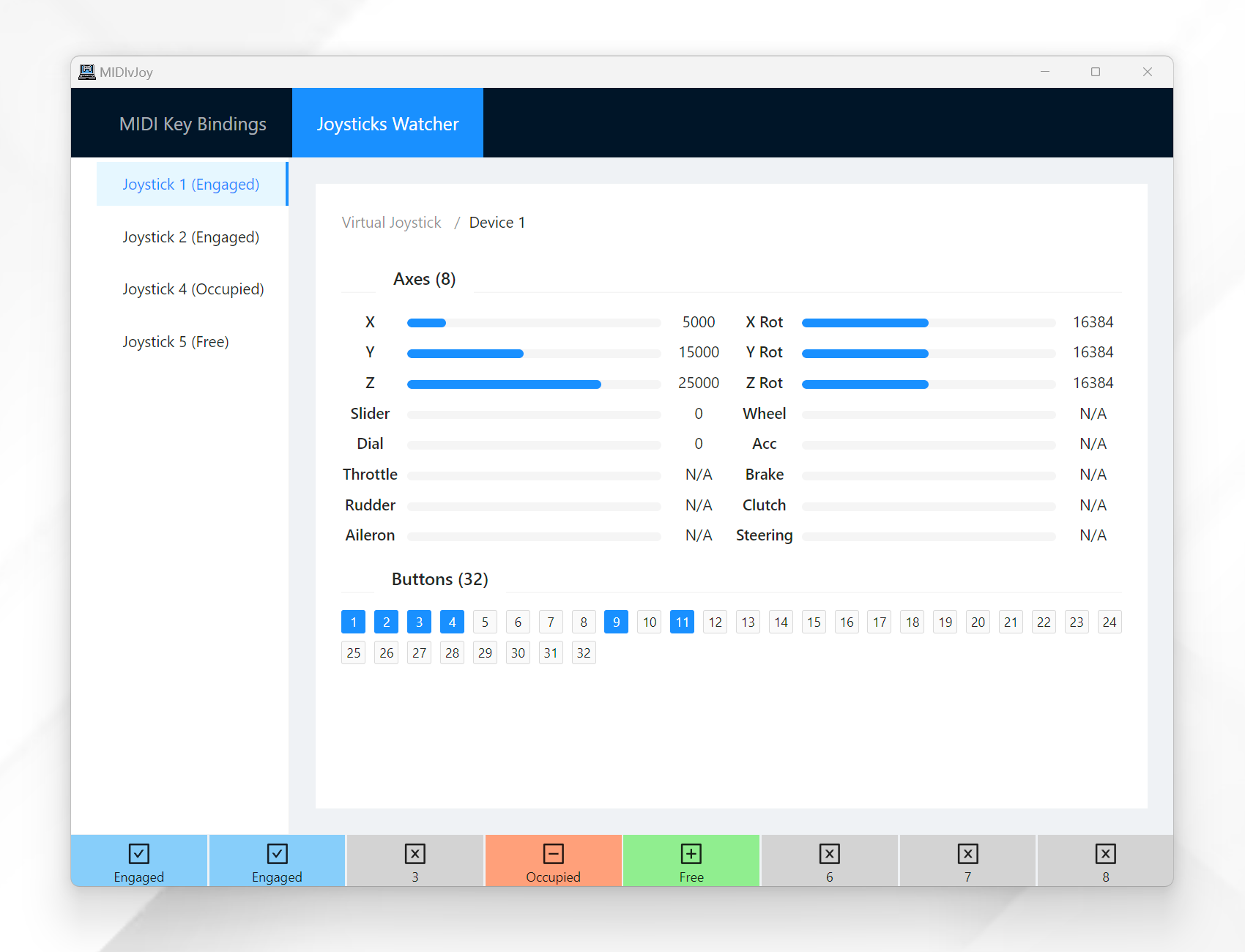Click the Acc axis label

[765, 444]
